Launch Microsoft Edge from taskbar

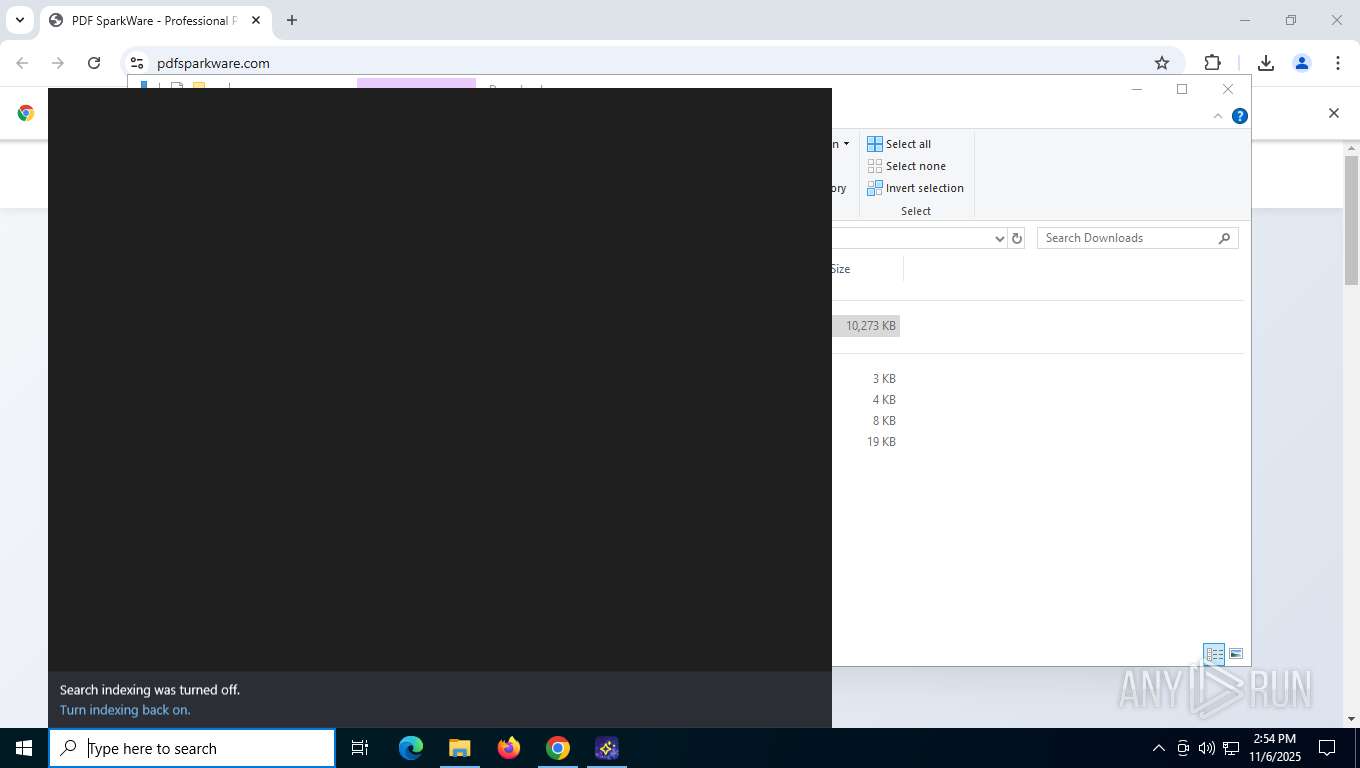[411, 748]
